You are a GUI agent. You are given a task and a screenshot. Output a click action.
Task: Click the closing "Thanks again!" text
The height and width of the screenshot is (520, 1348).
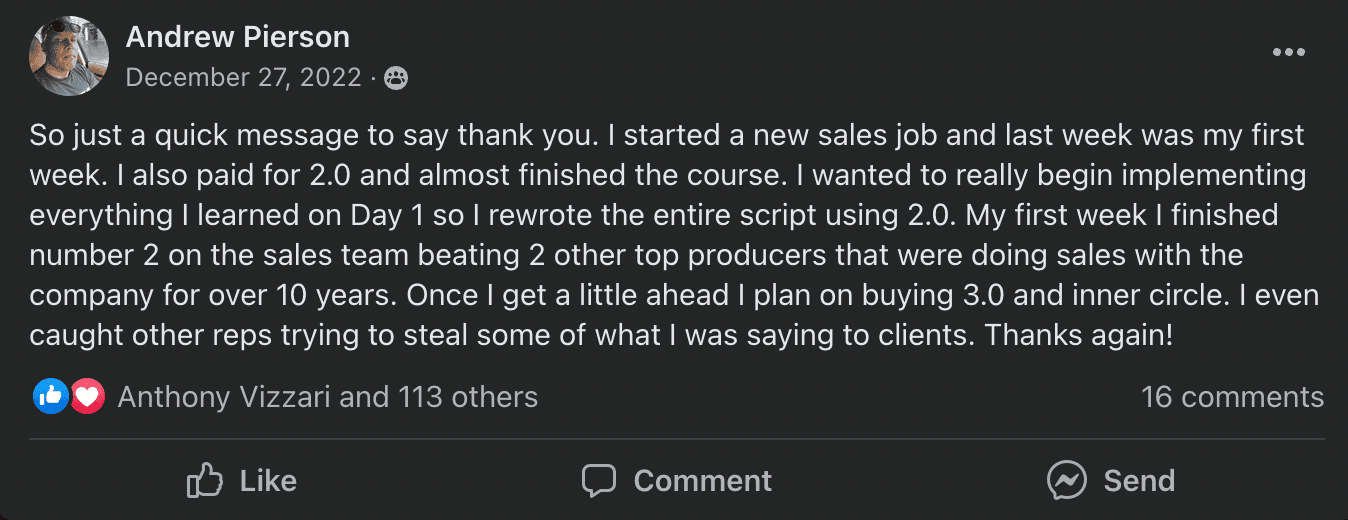pos(1079,336)
